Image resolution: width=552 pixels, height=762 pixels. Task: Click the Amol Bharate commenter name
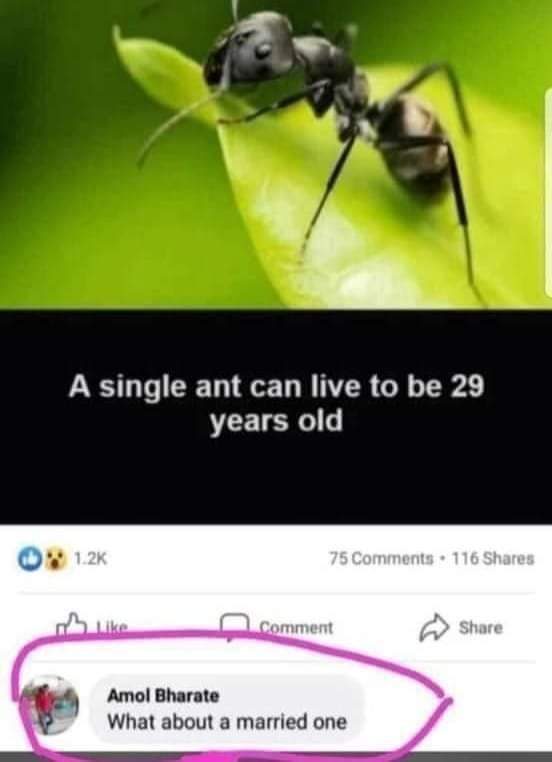pos(163,696)
